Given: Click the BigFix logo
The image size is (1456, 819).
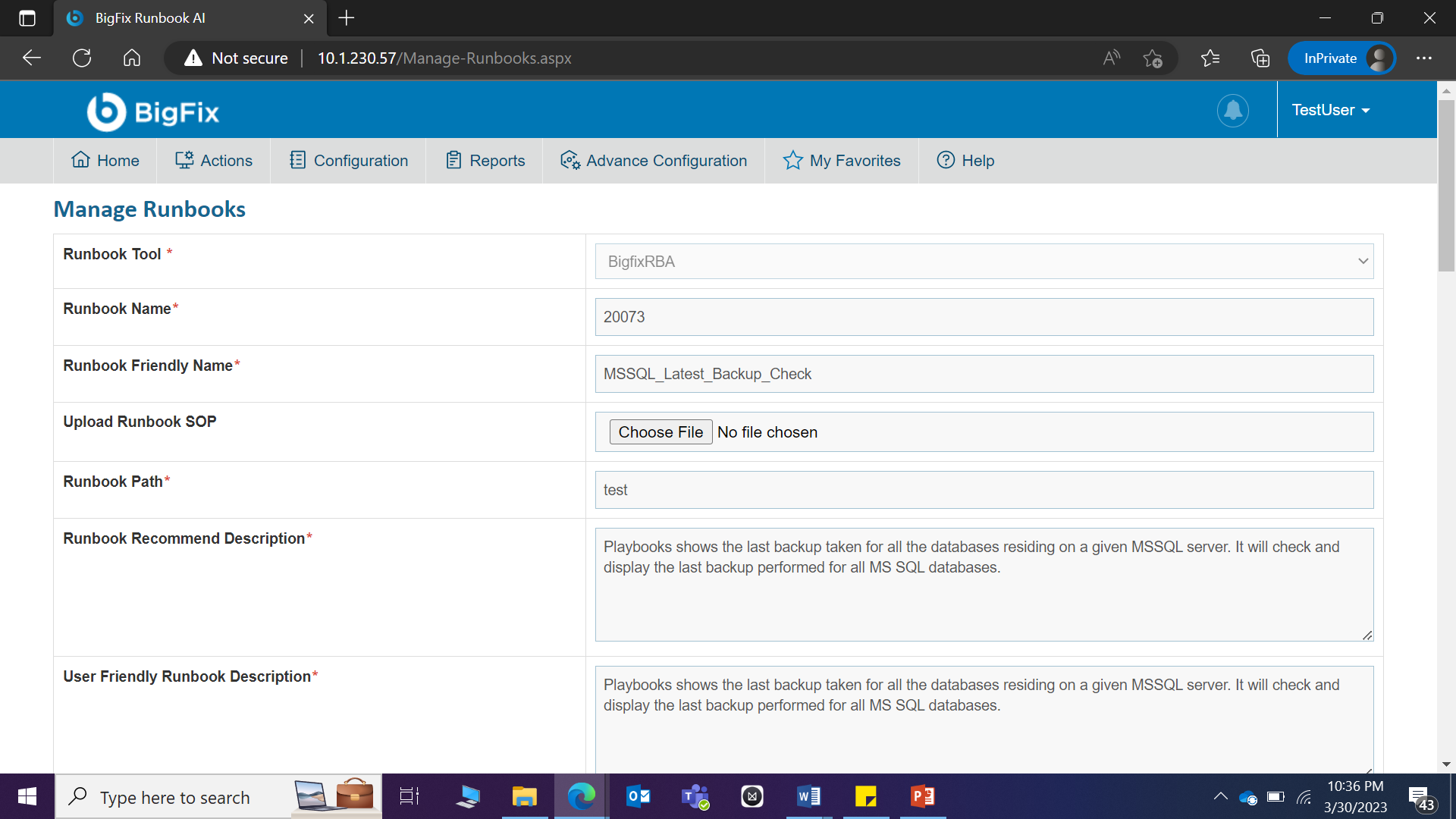Looking at the screenshot, I should [152, 112].
